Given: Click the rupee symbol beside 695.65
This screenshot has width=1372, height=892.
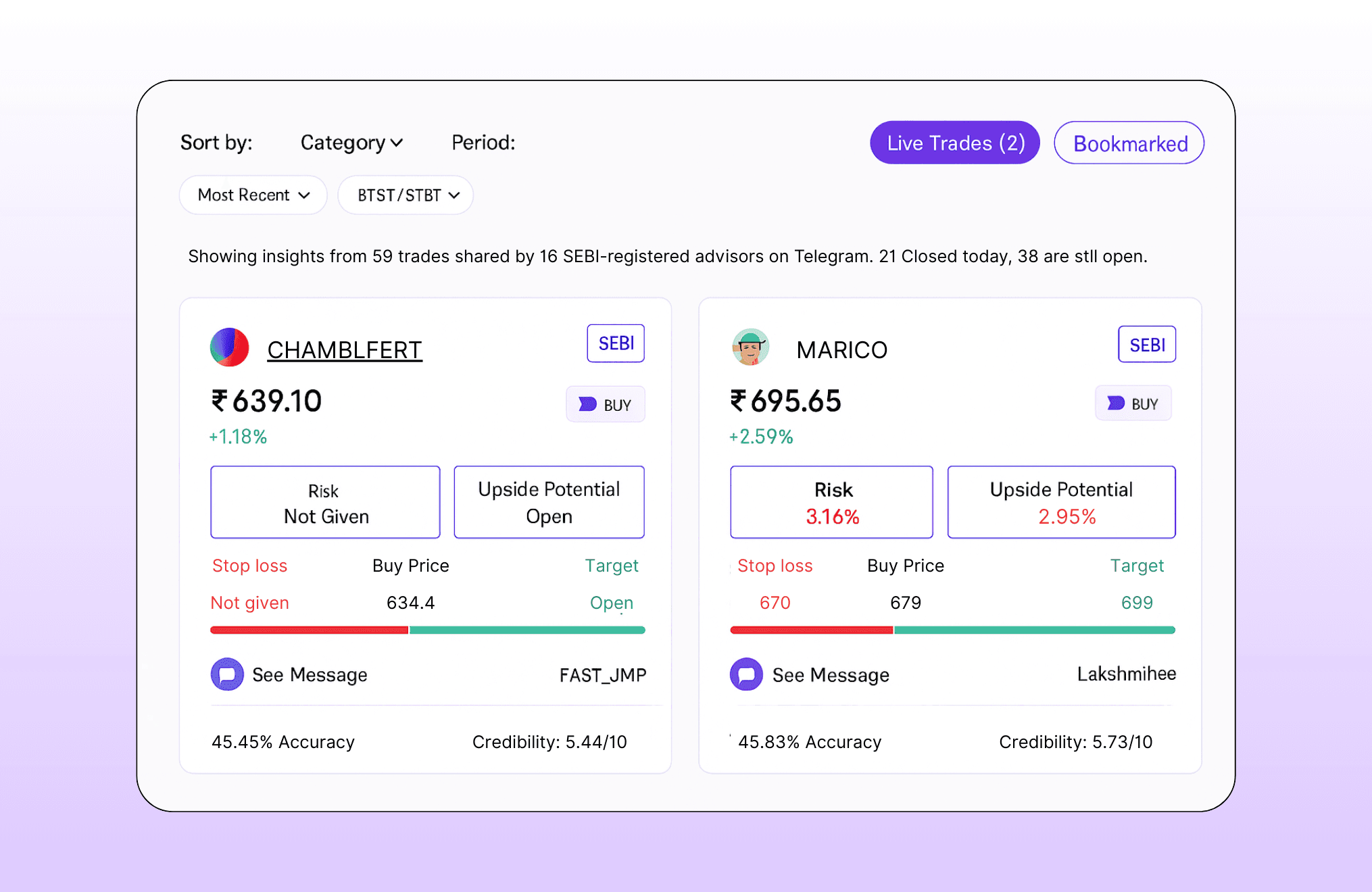Looking at the screenshot, I should tap(738, 401).
